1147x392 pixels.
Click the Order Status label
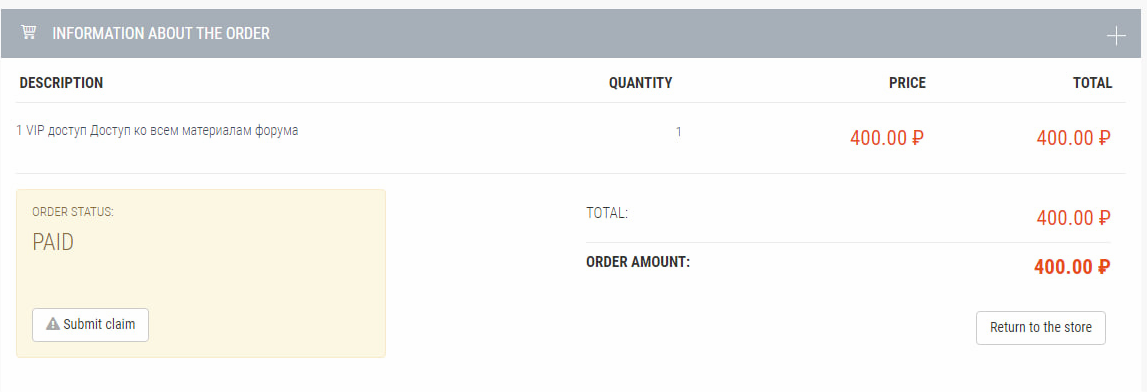click(x=73, y=212)
